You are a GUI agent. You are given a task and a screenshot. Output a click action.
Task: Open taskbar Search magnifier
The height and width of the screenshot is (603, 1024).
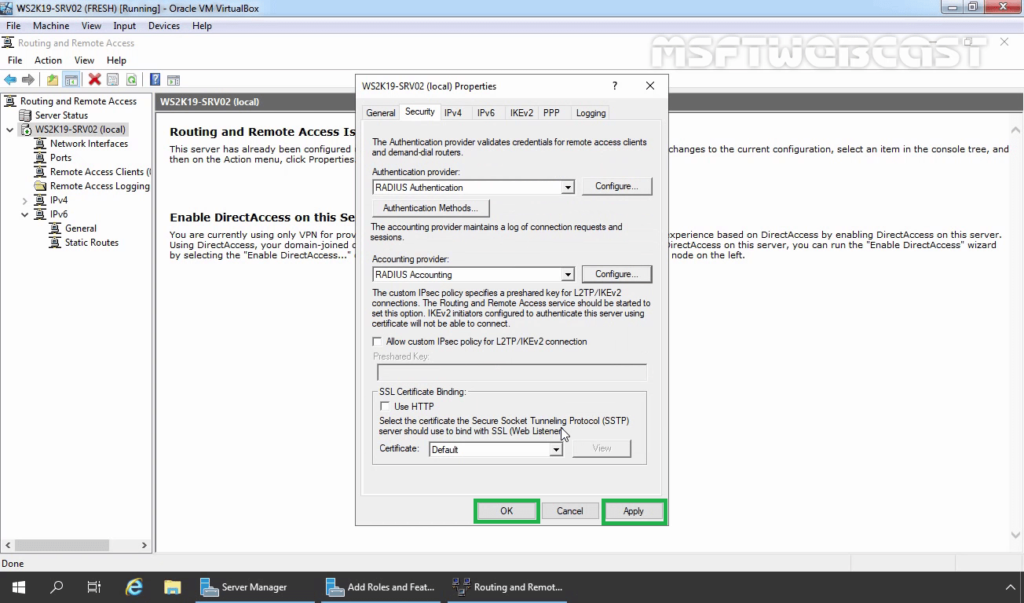point(57,587)
